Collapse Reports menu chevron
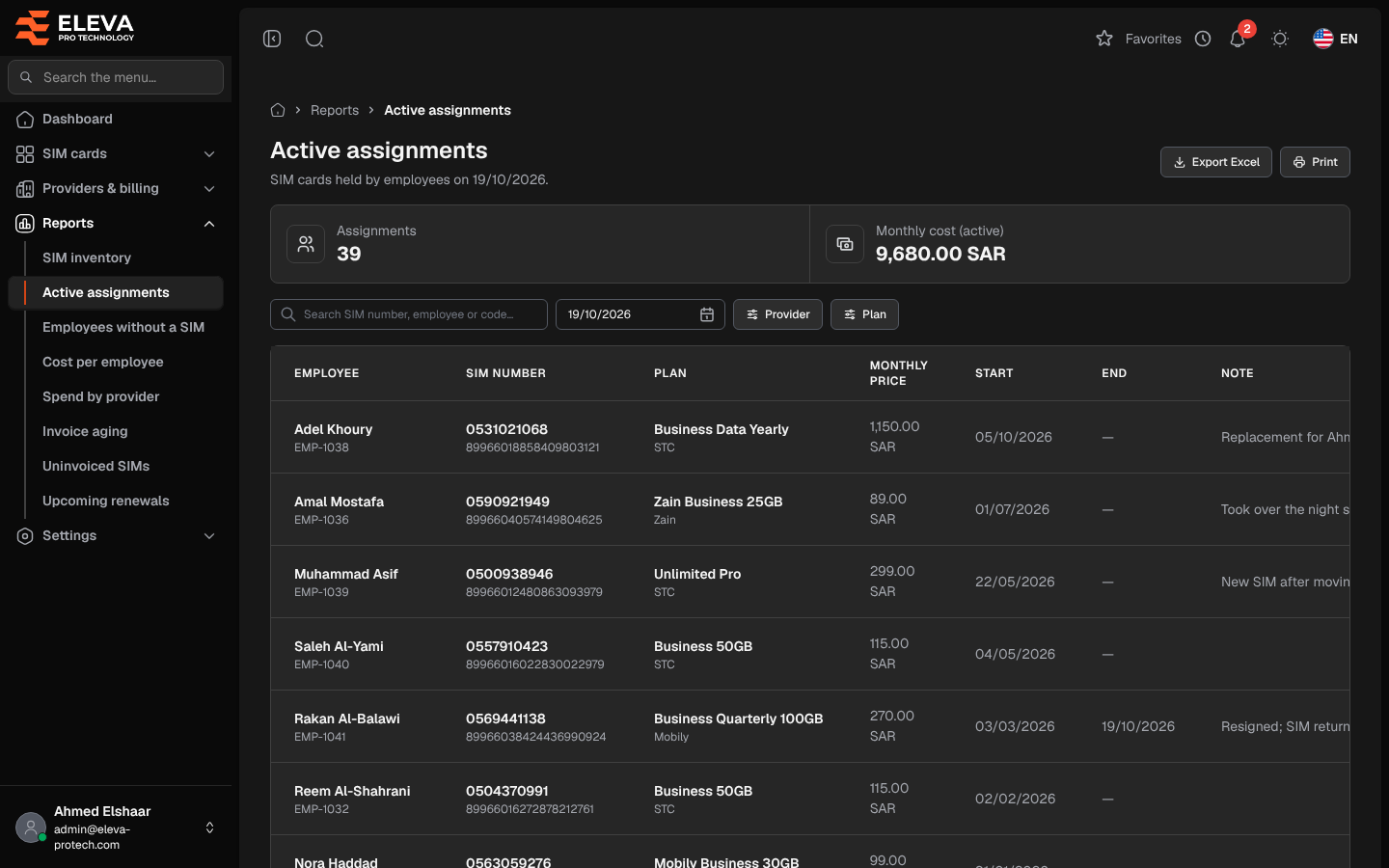Screen dimensions: 1389x868 [209, 224]
